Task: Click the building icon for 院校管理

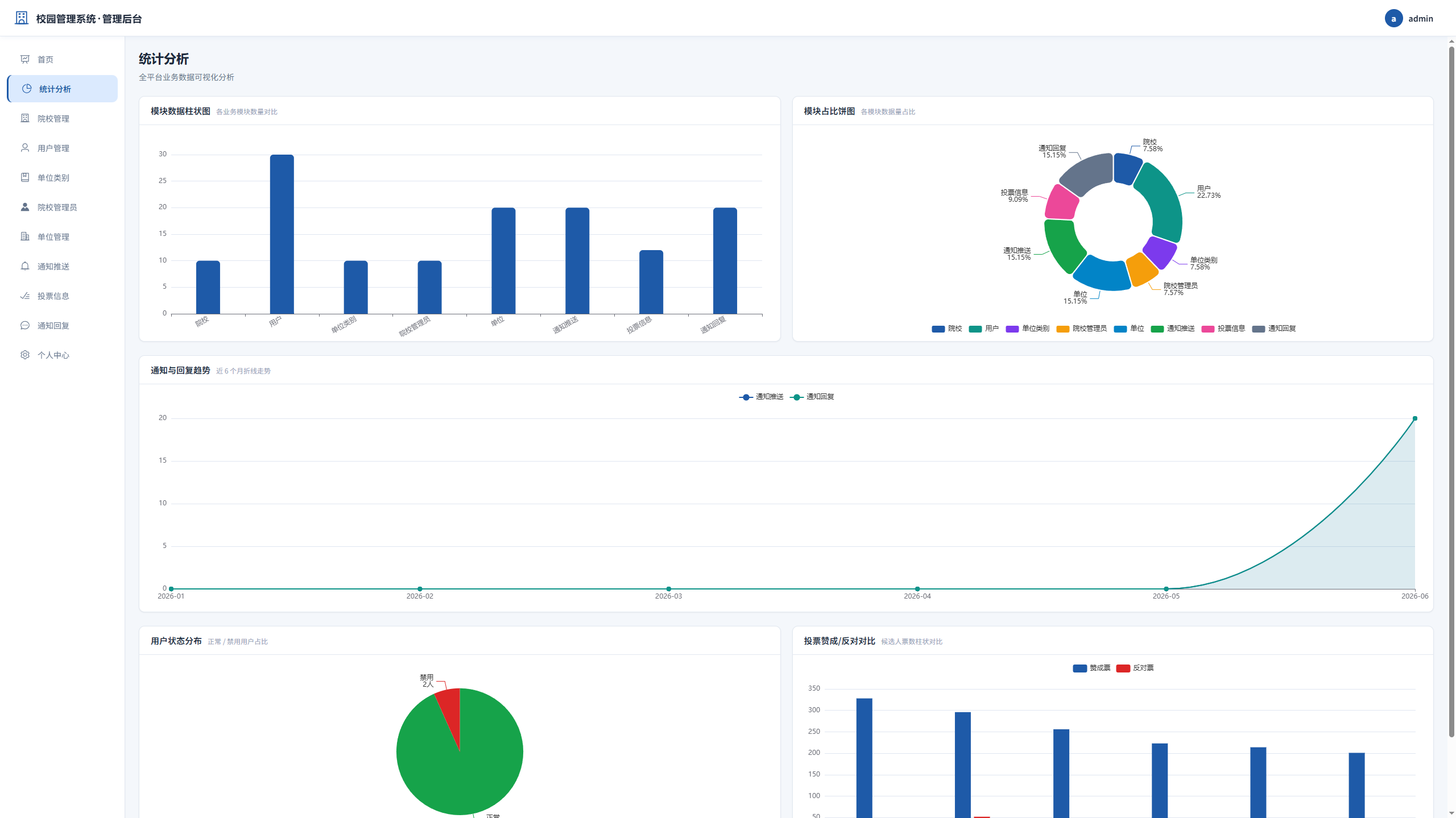Action: tap(25, 118)
